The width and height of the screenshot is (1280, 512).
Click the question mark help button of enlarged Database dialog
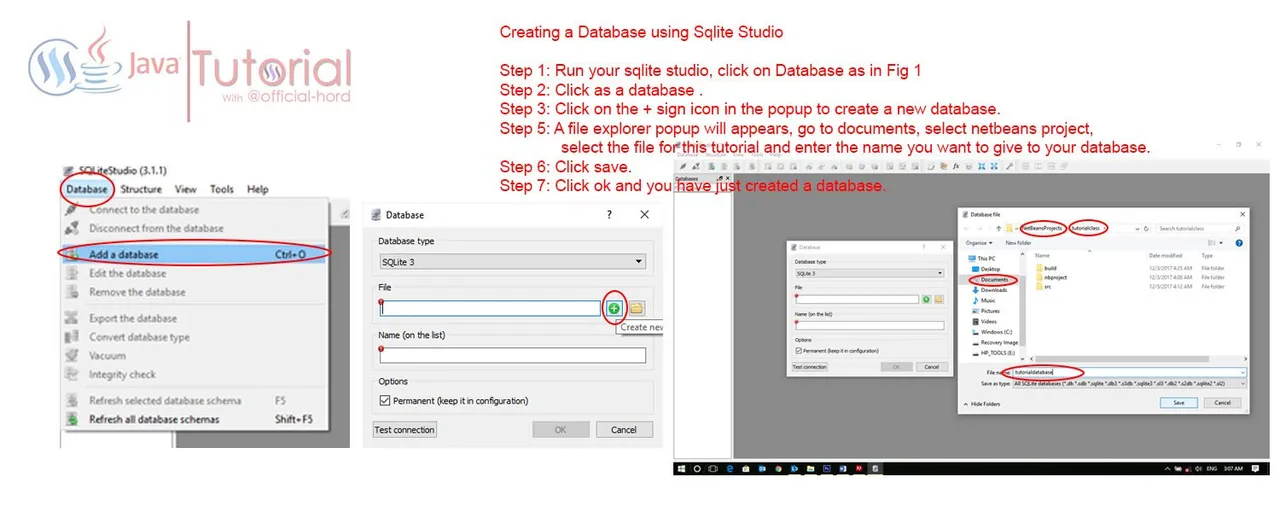pyautogui.click(x=610, y=215)
